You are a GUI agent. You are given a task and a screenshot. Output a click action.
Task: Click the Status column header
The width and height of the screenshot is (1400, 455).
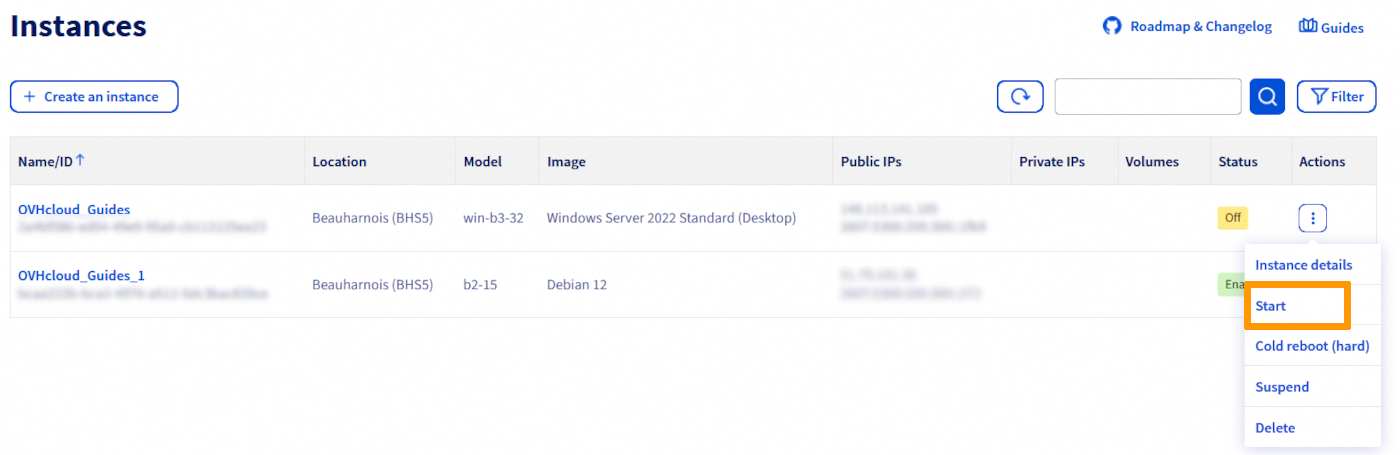pyautogui.click(x=1238, y=161)
